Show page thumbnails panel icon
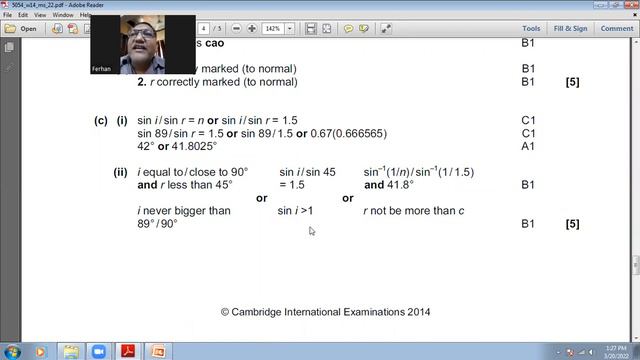The height and width of the screenshot is (360, 640). pyautogui.click(x=9, y=47)
